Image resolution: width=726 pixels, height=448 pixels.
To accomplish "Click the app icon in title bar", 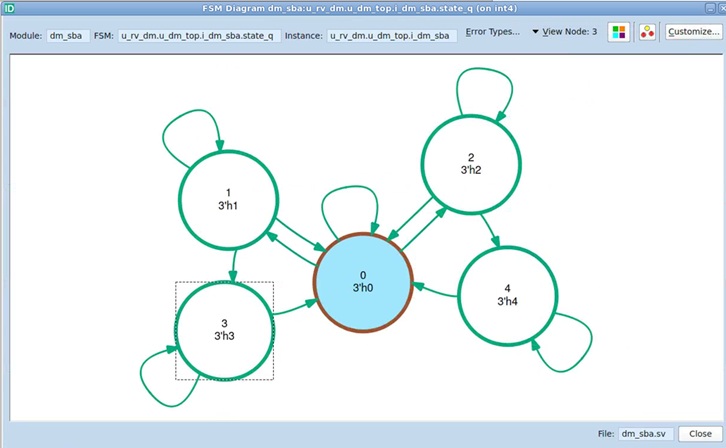I will pos(9,8).
